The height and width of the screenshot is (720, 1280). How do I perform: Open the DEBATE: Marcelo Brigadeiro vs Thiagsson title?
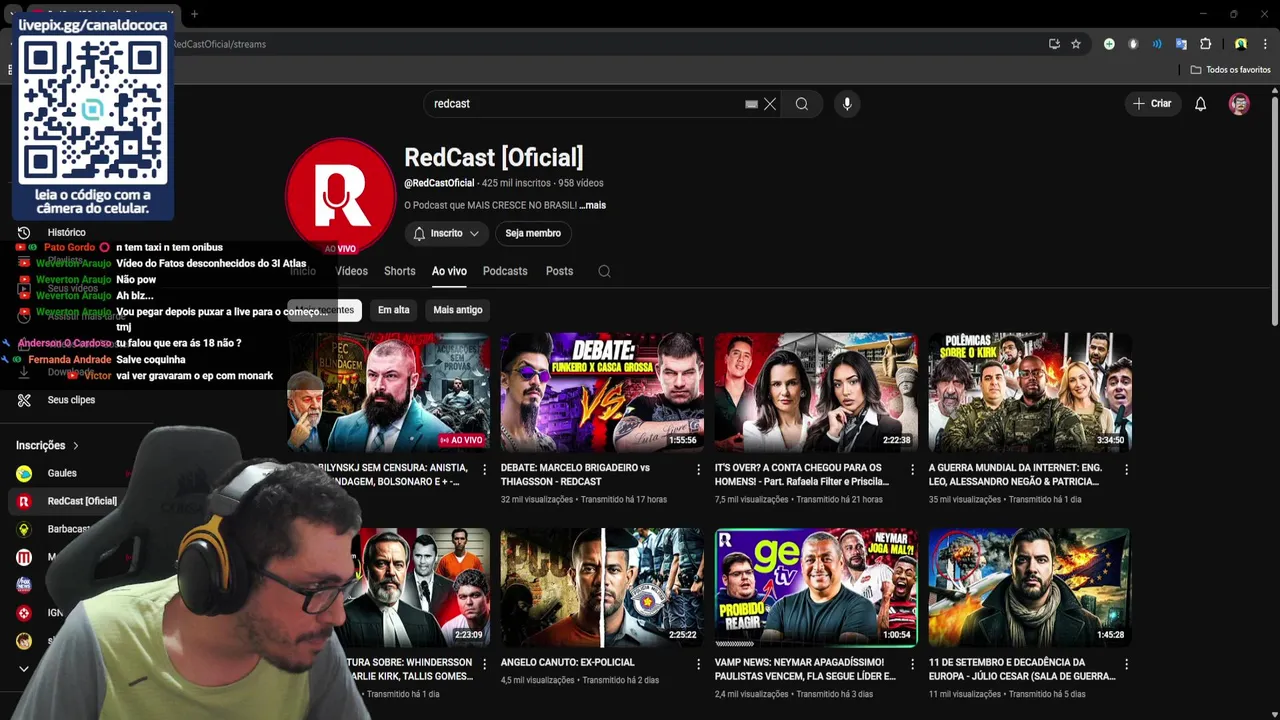pyautogui.click(x=576, y=474)
